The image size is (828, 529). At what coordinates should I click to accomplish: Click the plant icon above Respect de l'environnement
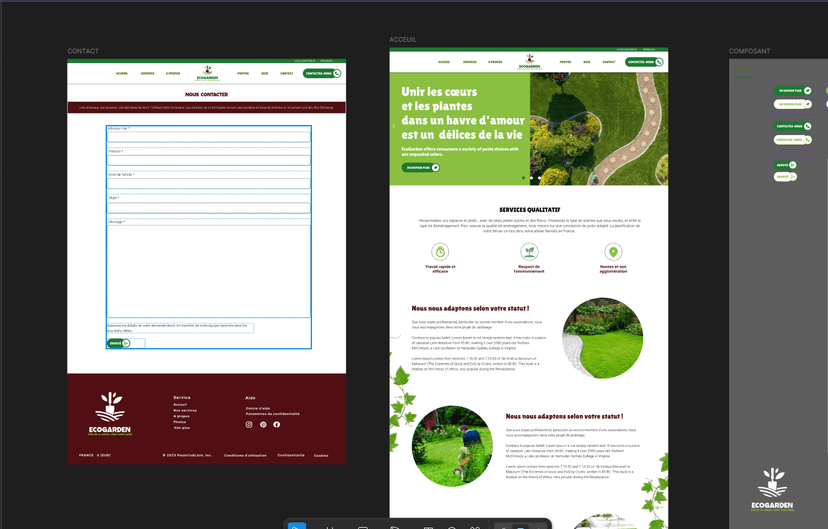(529, 252)
